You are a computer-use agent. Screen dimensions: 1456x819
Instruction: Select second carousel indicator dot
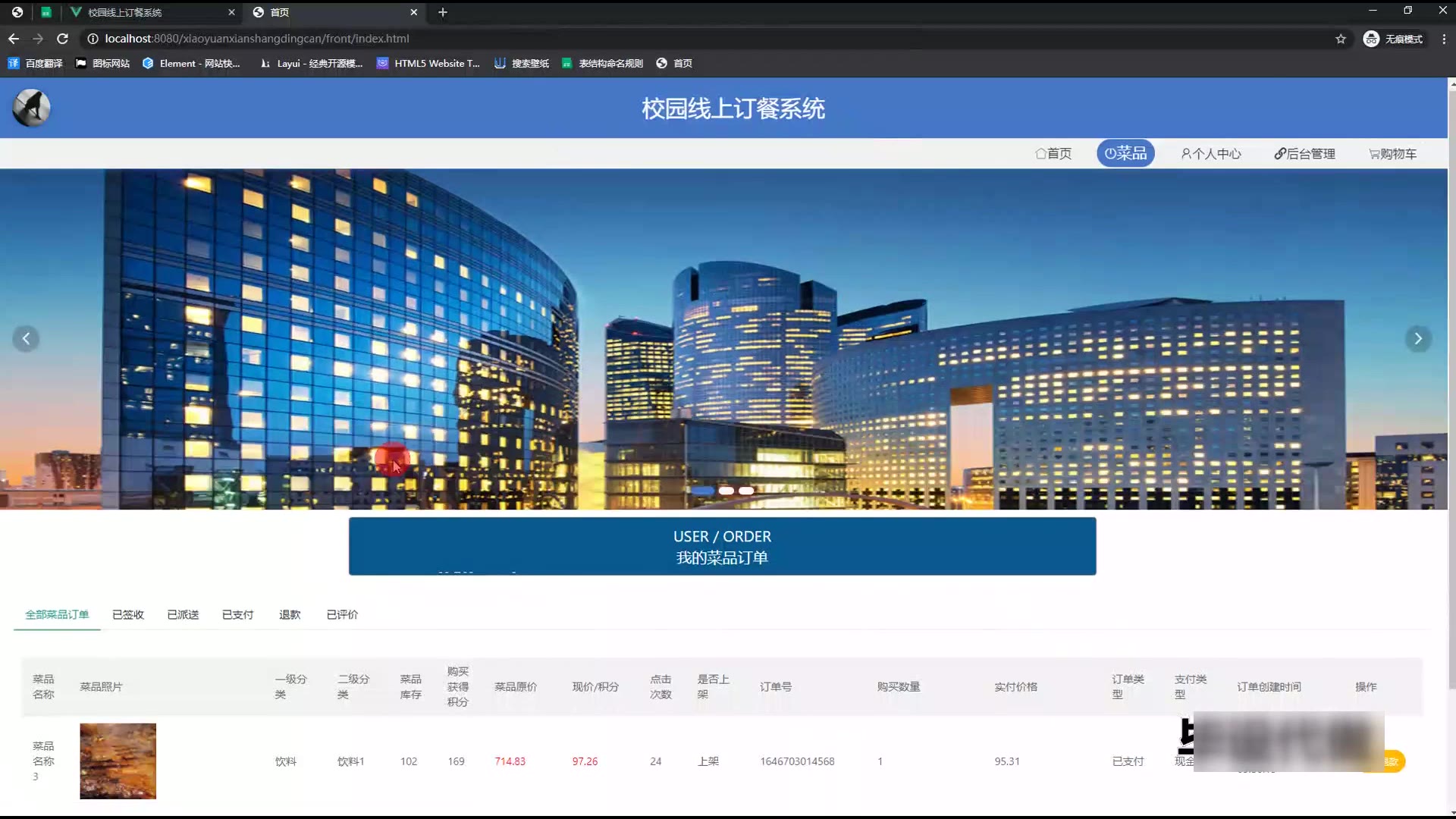click(x=726, y=491)
